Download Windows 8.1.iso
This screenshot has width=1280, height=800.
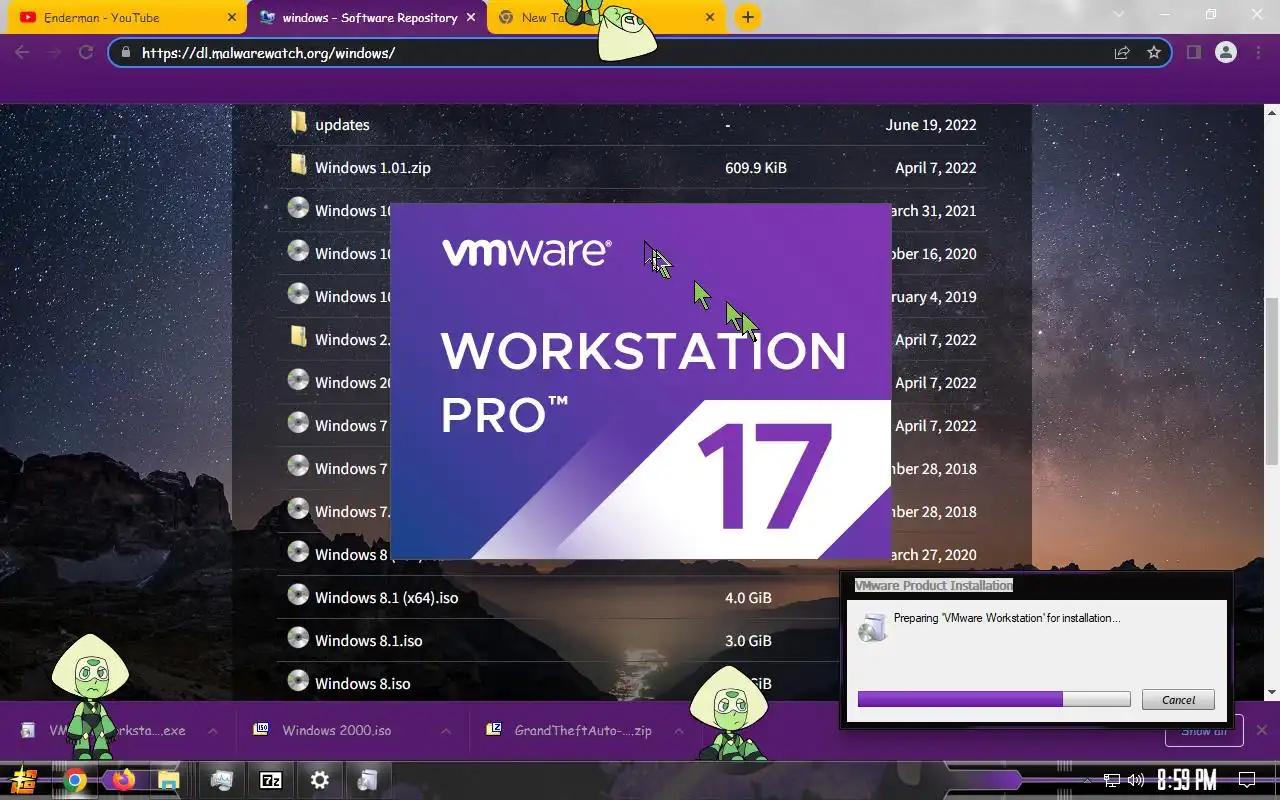point(368,641)
